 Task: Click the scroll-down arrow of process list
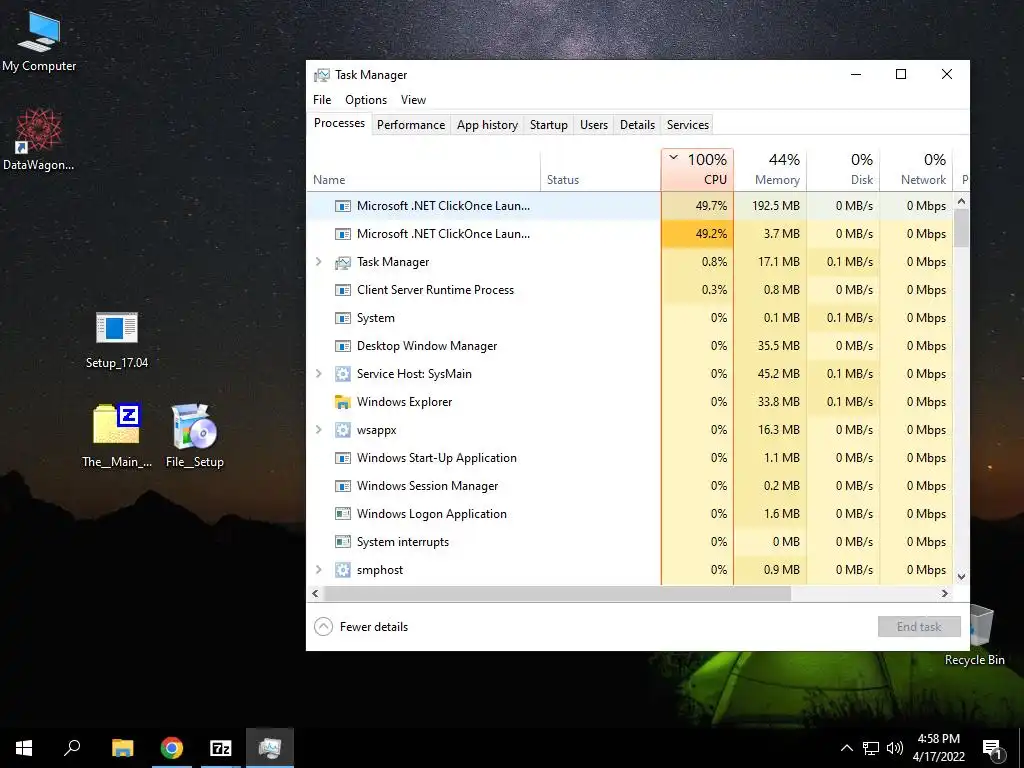(x=961, y=577)
